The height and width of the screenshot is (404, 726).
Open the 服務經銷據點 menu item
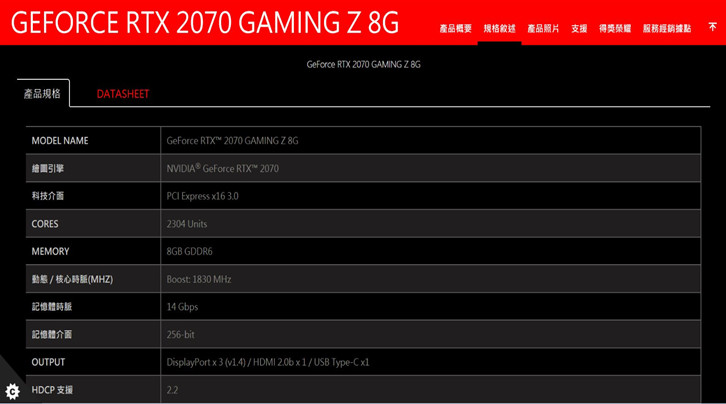pyautogui.click(x=667, y=29)
